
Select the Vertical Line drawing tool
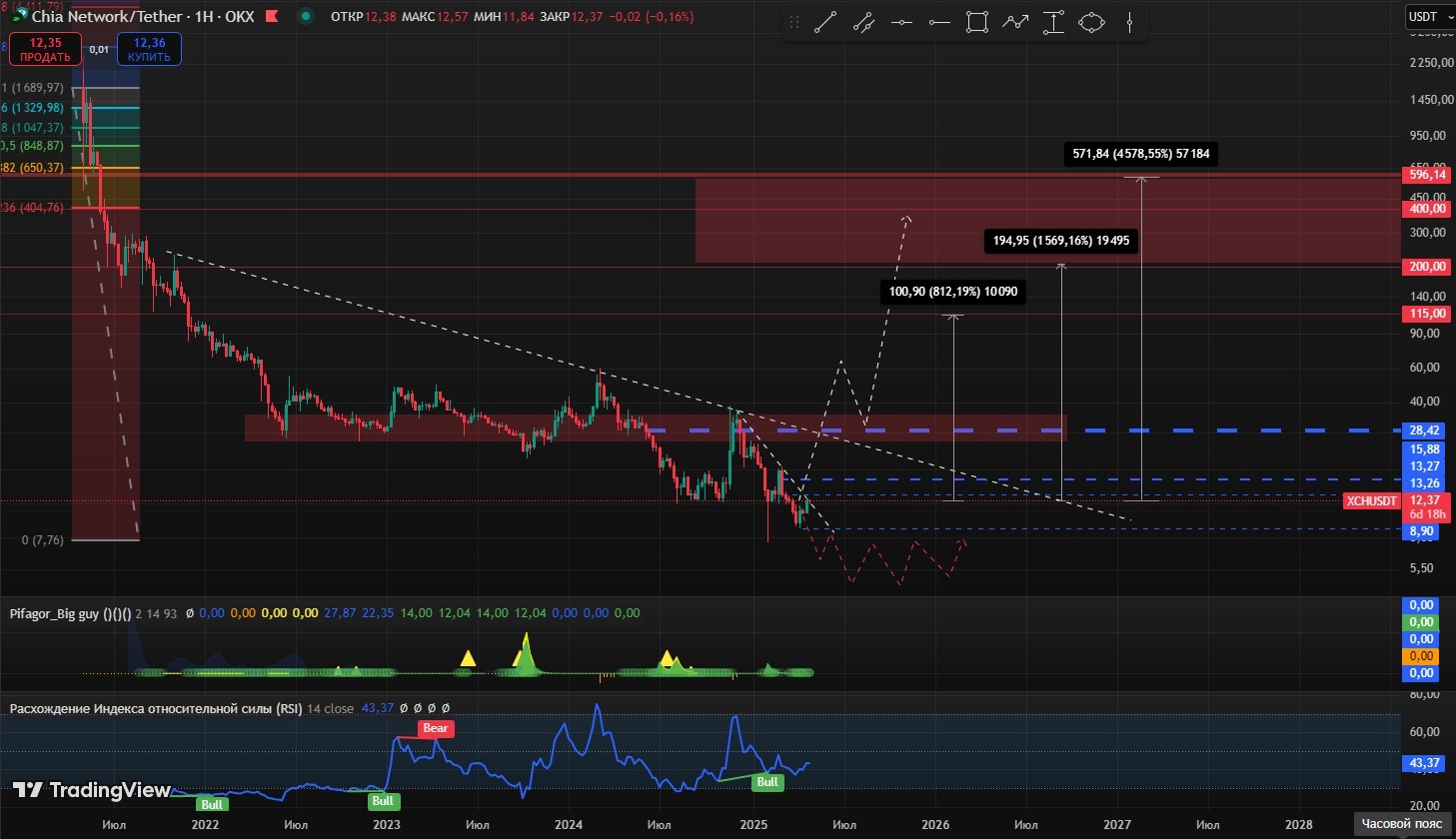1129,22
